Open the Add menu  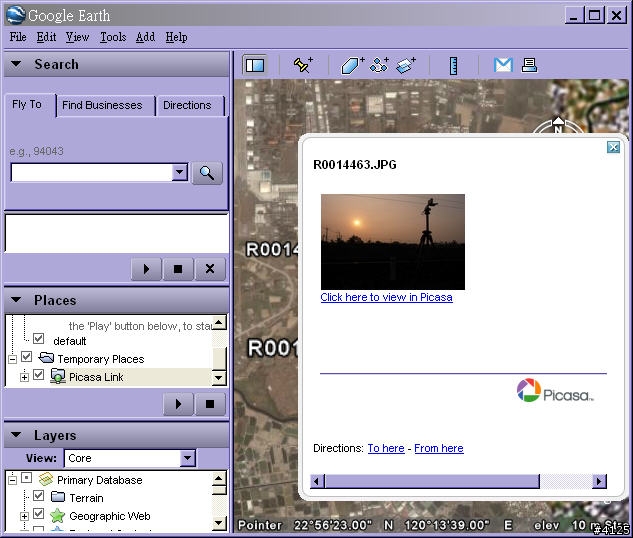[x=145, y=37]
